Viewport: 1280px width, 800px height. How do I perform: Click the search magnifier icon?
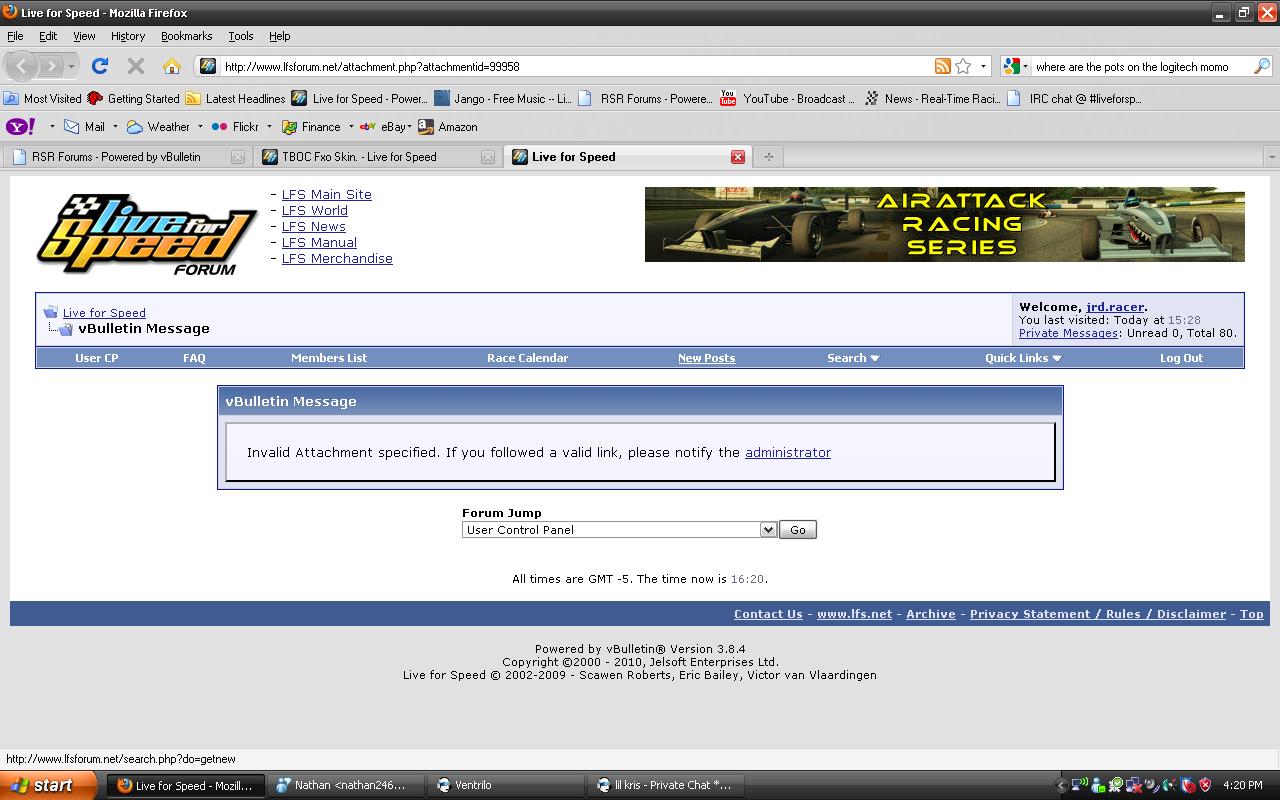(x=1262, y=66)
